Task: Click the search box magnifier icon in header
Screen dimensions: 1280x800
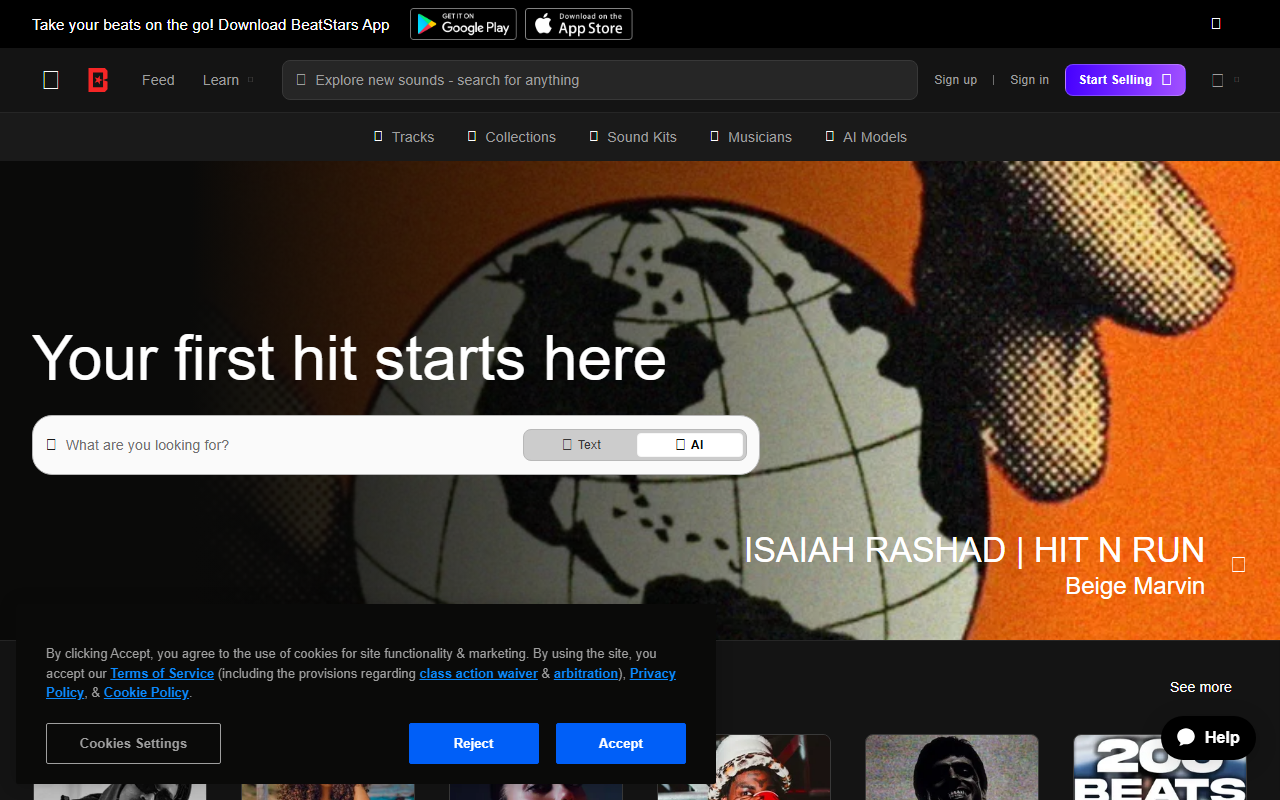Action: [x=301, y=80]
